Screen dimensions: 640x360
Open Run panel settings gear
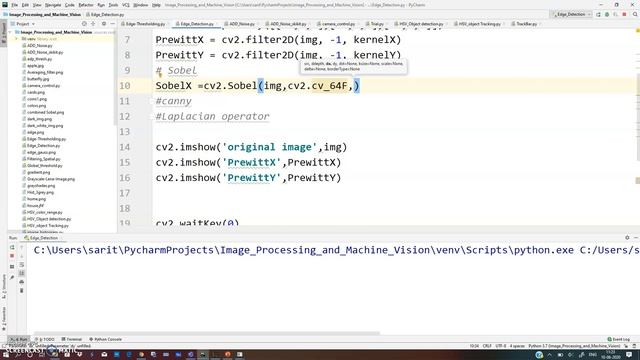[627, 238]
